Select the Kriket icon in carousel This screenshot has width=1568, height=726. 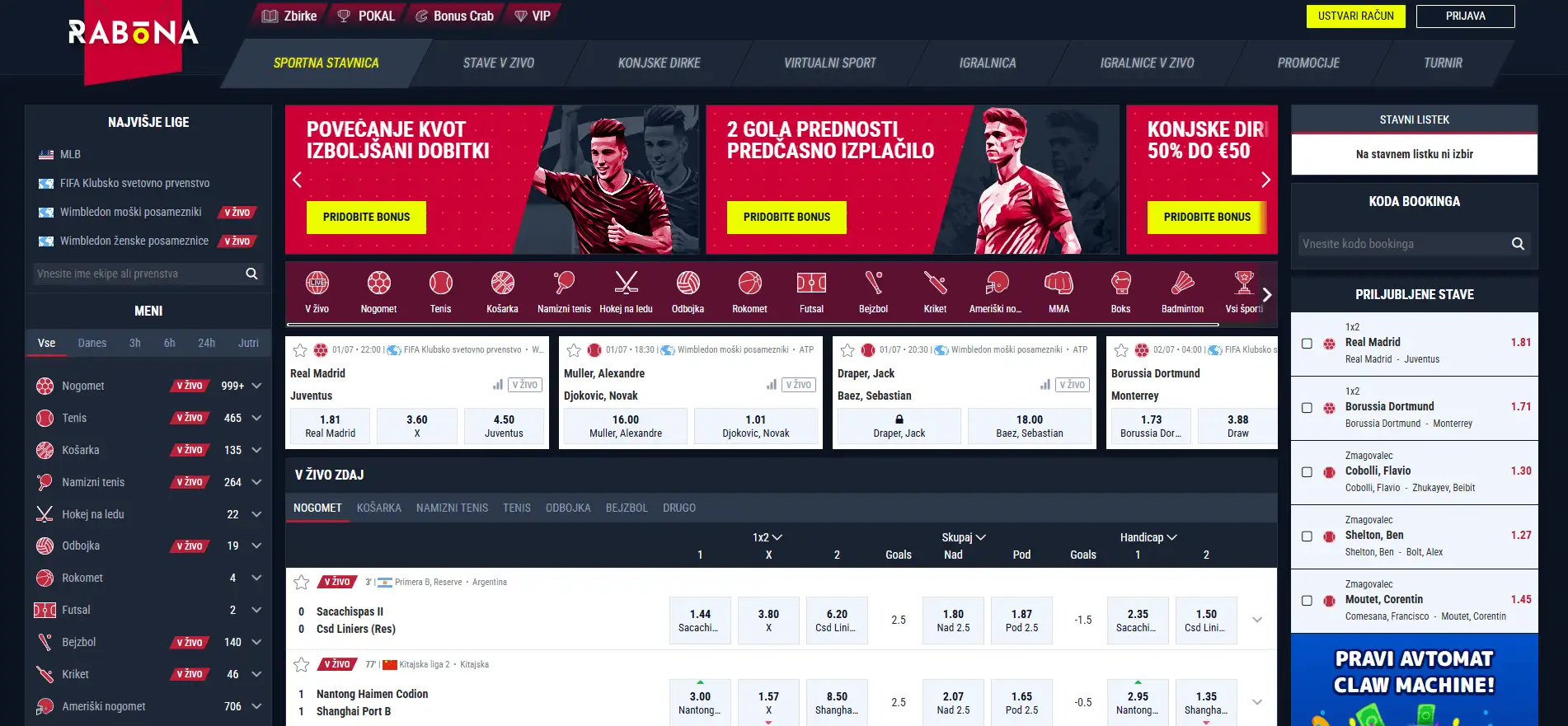[x=935, y=283]
